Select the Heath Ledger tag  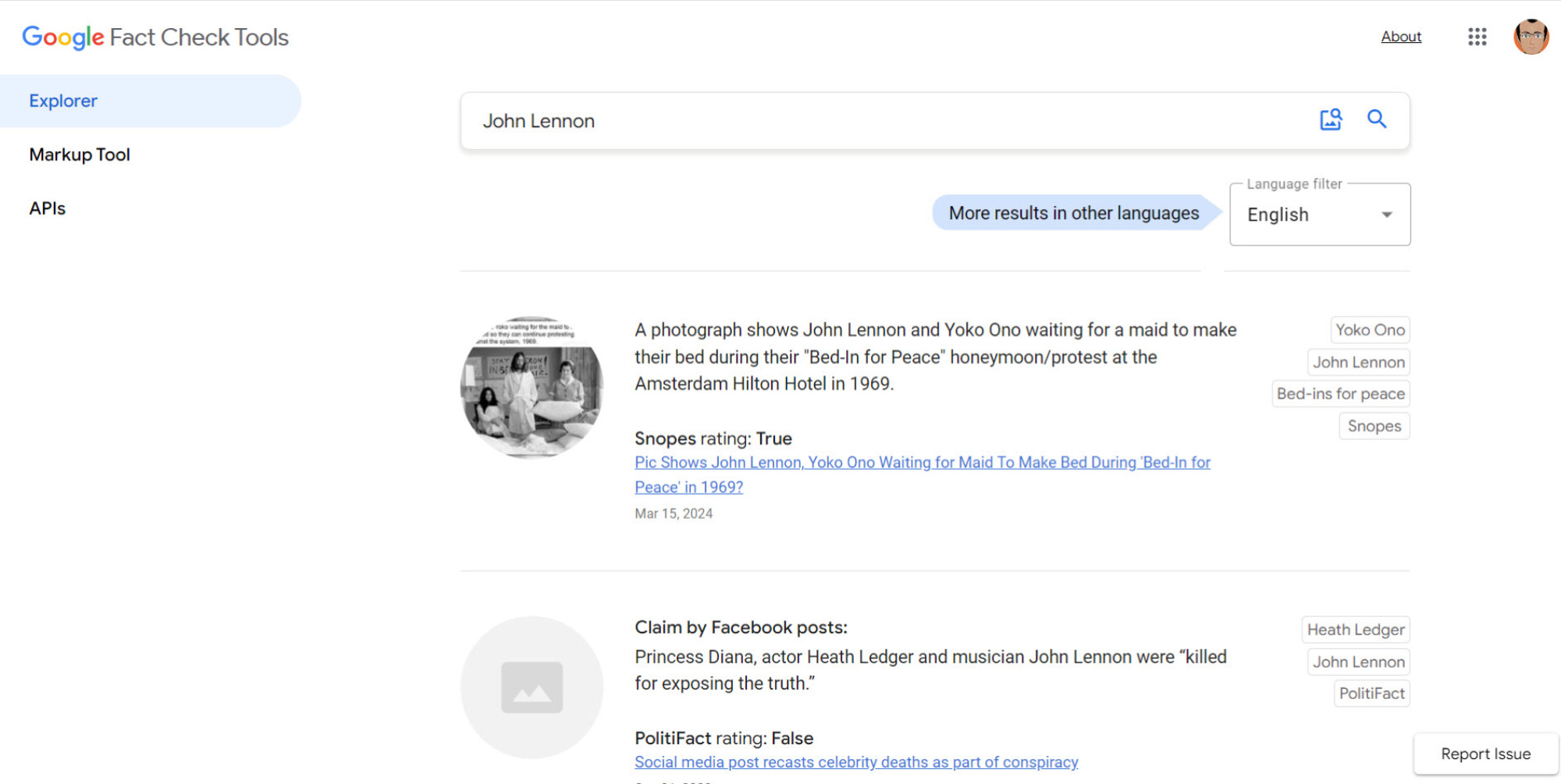[x=1356, y=630]
